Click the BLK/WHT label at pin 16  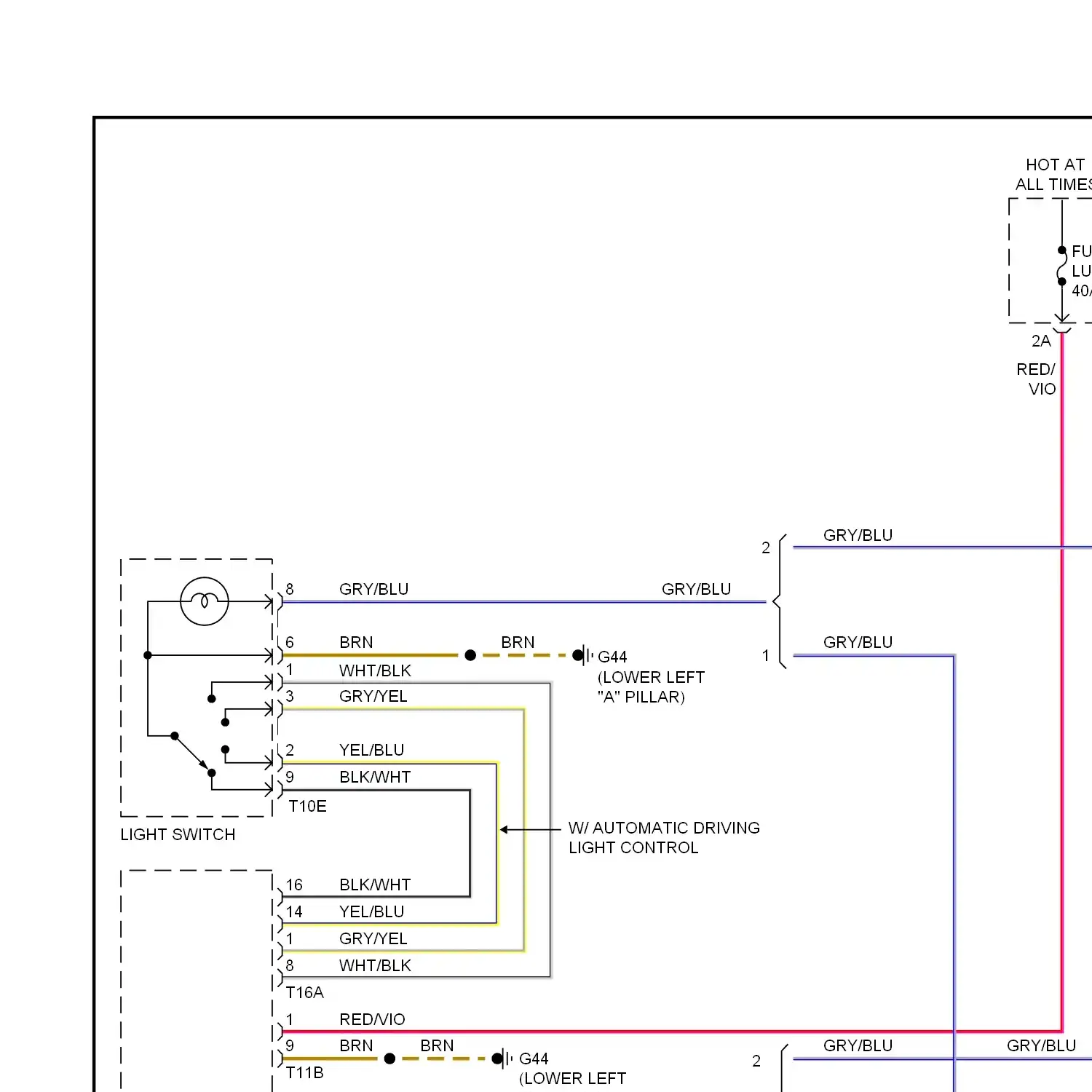[x=375, y=885]
